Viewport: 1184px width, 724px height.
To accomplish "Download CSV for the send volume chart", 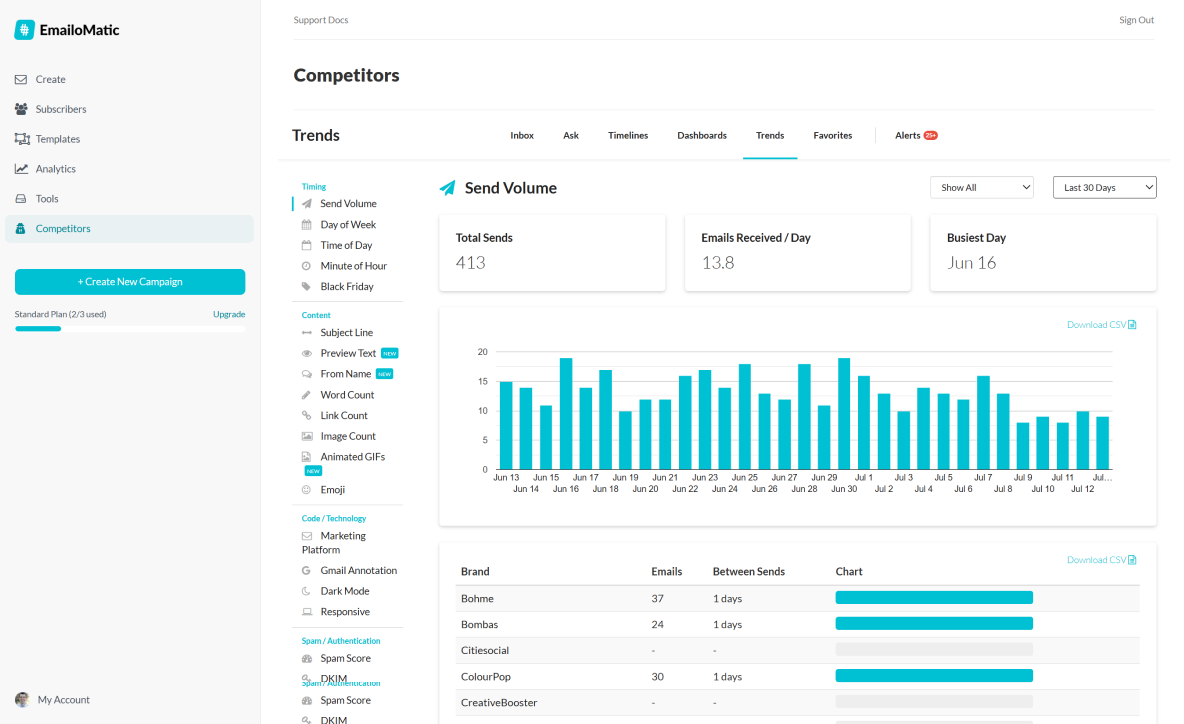I will [x=1102, y=325].
